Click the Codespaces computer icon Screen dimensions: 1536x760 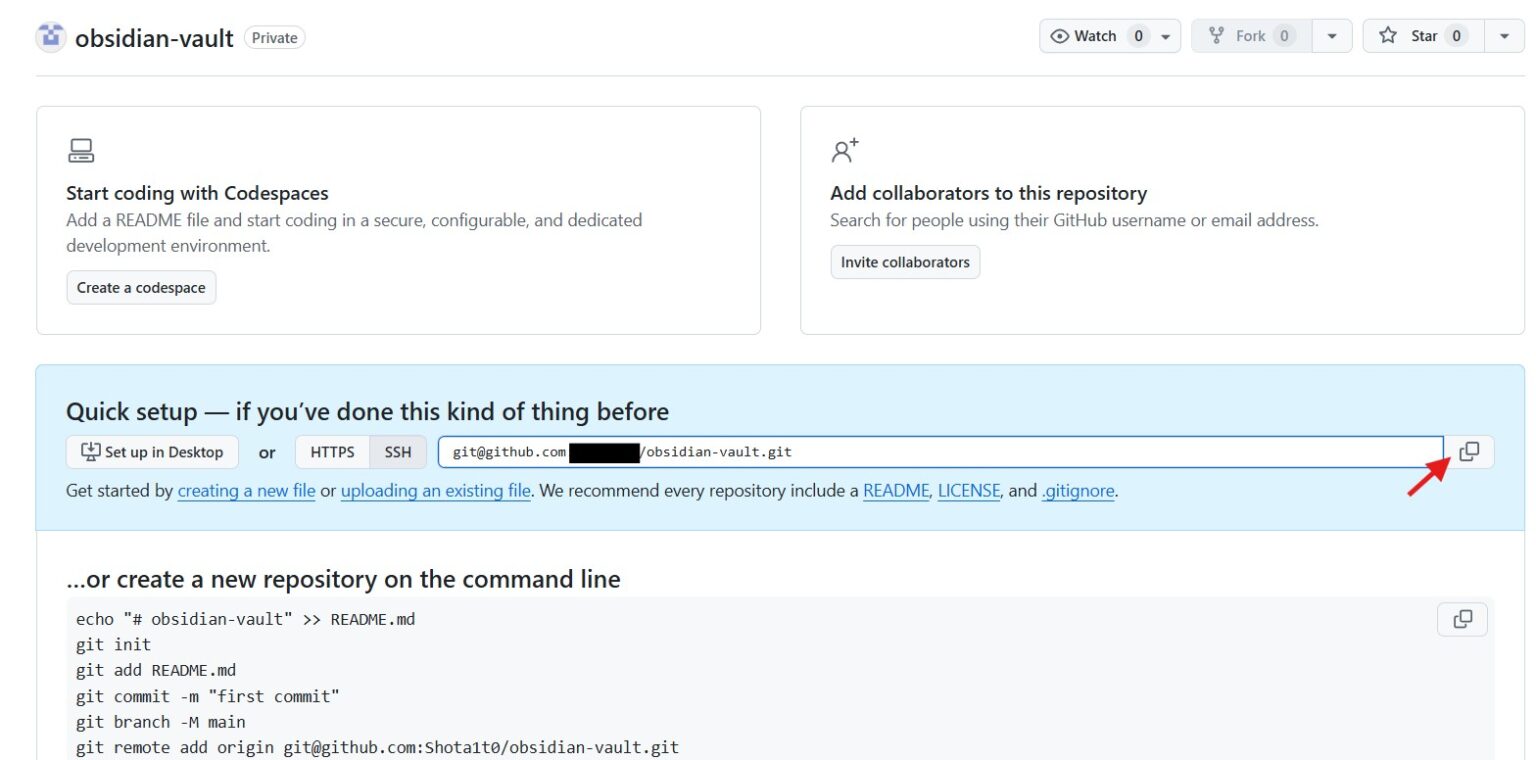(81, 150)
